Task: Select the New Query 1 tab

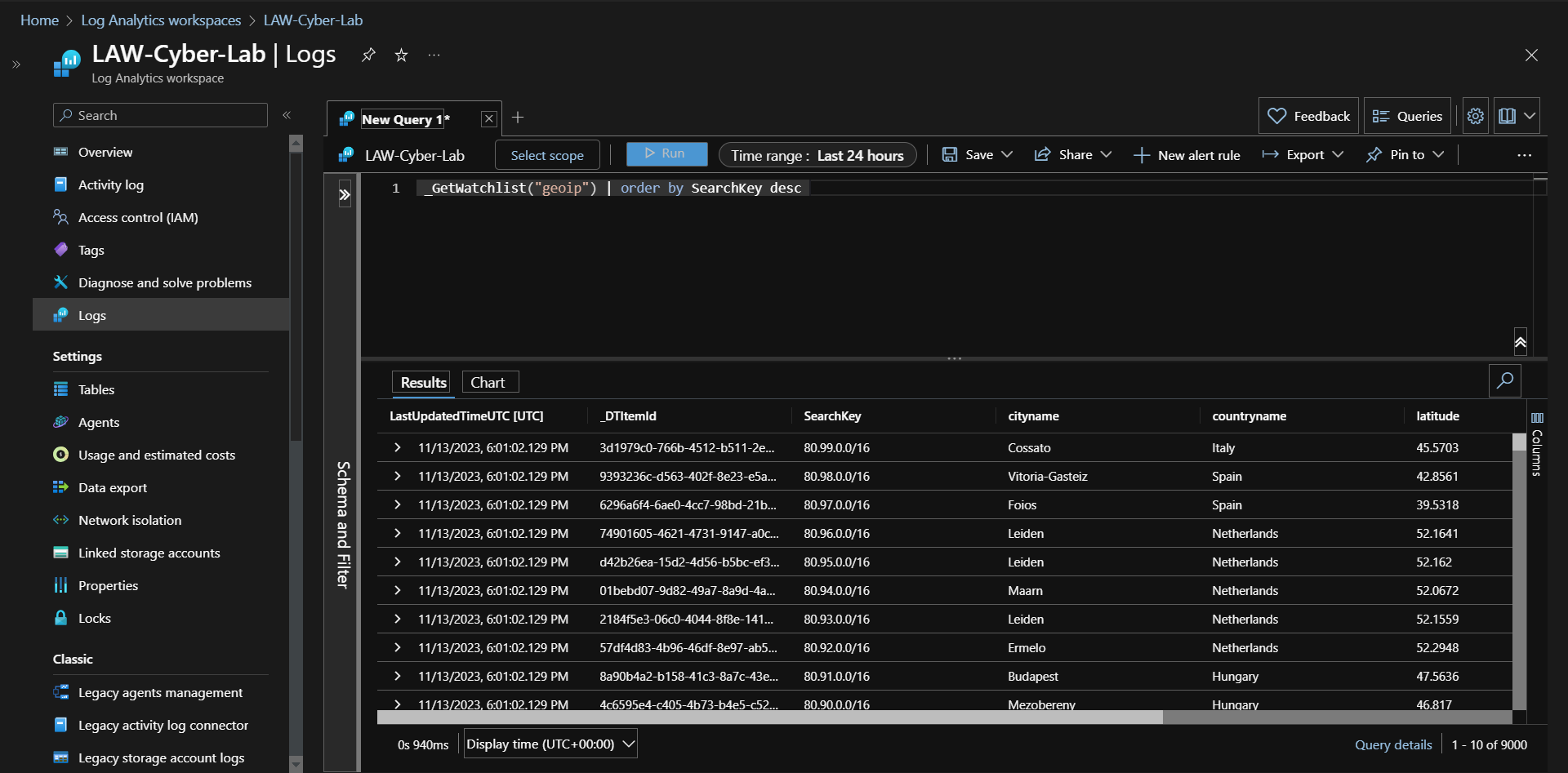Action: (x=405, y=119)
